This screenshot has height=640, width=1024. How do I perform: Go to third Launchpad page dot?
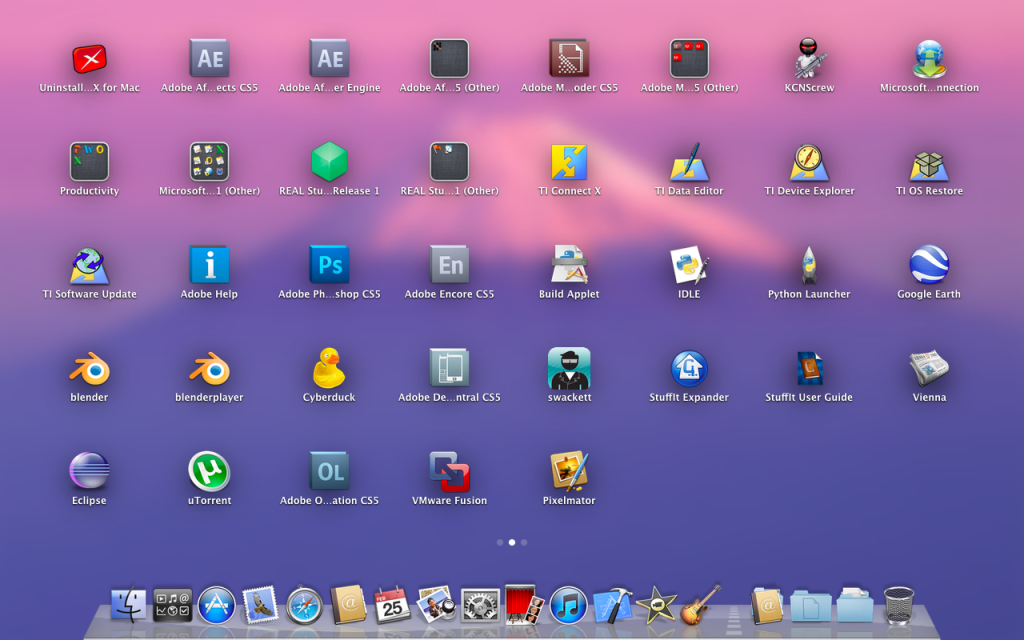[524, 543]
